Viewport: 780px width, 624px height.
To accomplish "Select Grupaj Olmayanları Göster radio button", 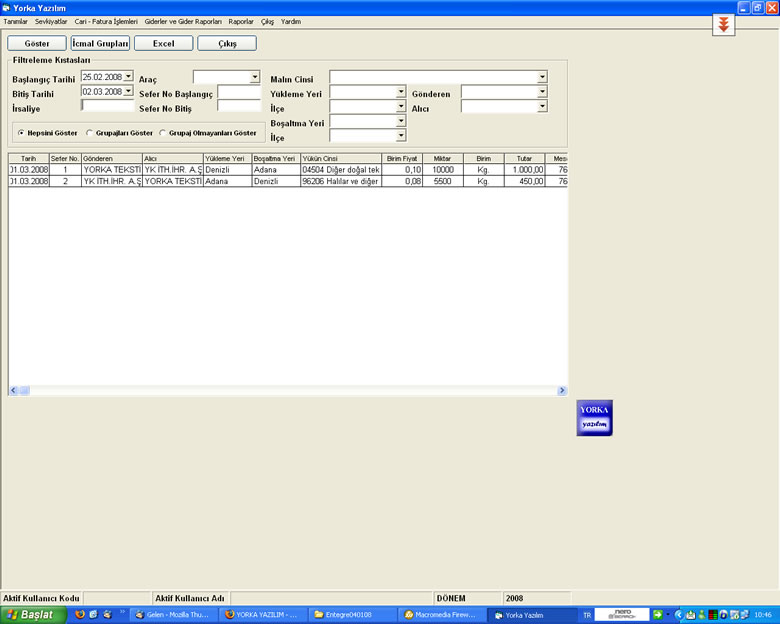I will pos(162,133).
